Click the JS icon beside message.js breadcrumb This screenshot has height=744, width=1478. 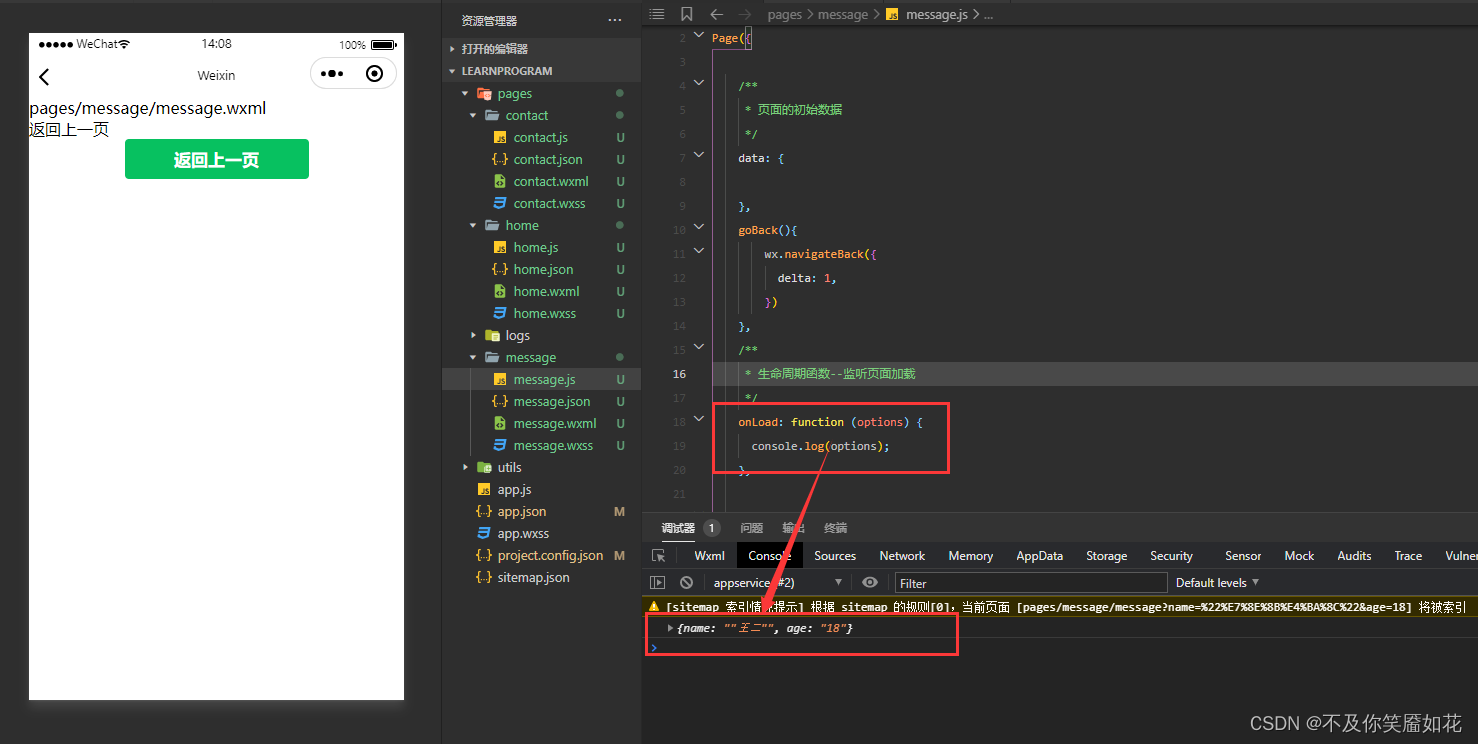click(x=892, y=15)
